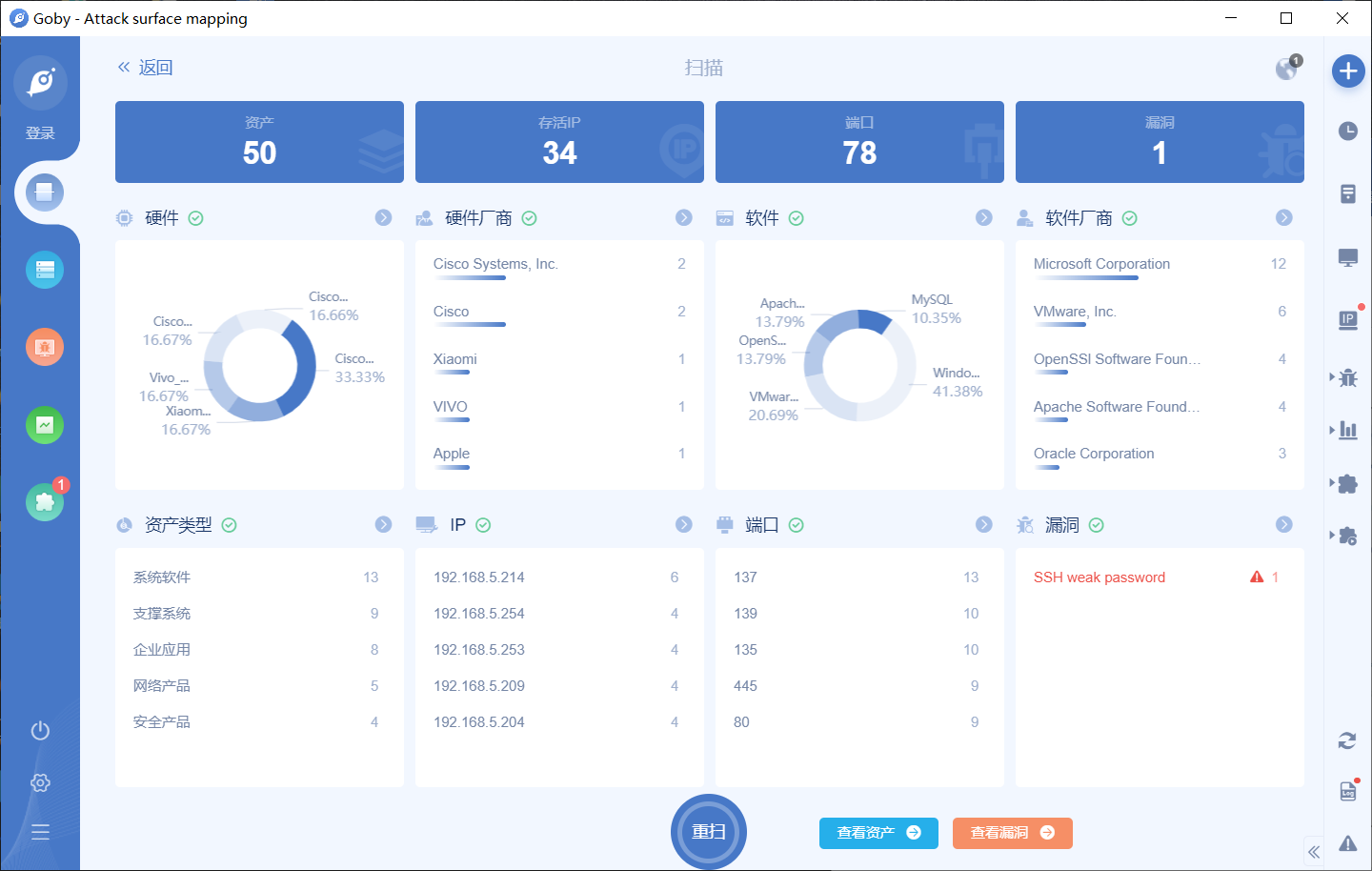This screenshot has height=871, width=1372.
Task: Click the bar chart icon in right toolbar
Action: click(1348, 430)
